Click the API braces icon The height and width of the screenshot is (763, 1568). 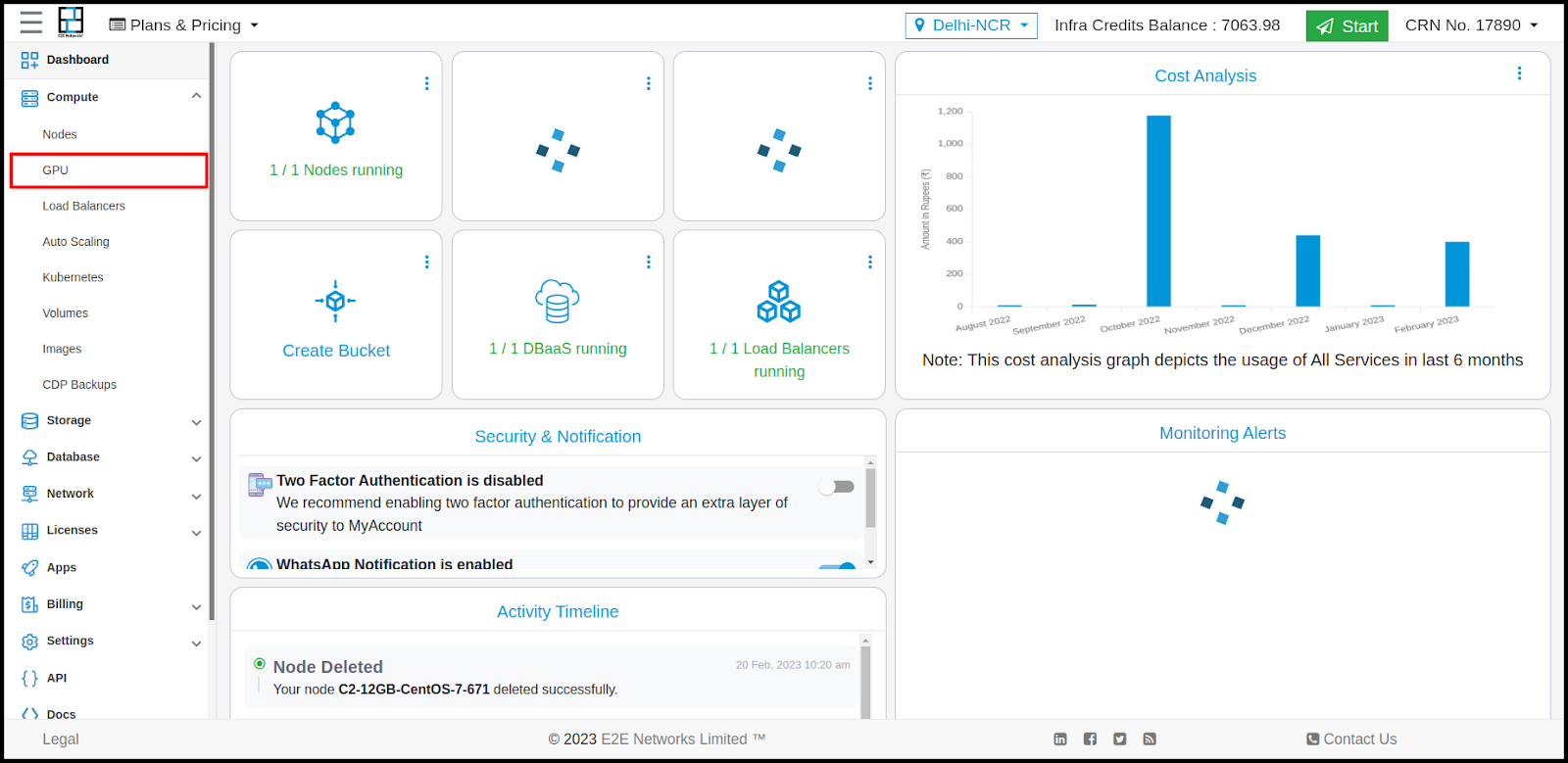pyautogui.click(x=29, y=678)
